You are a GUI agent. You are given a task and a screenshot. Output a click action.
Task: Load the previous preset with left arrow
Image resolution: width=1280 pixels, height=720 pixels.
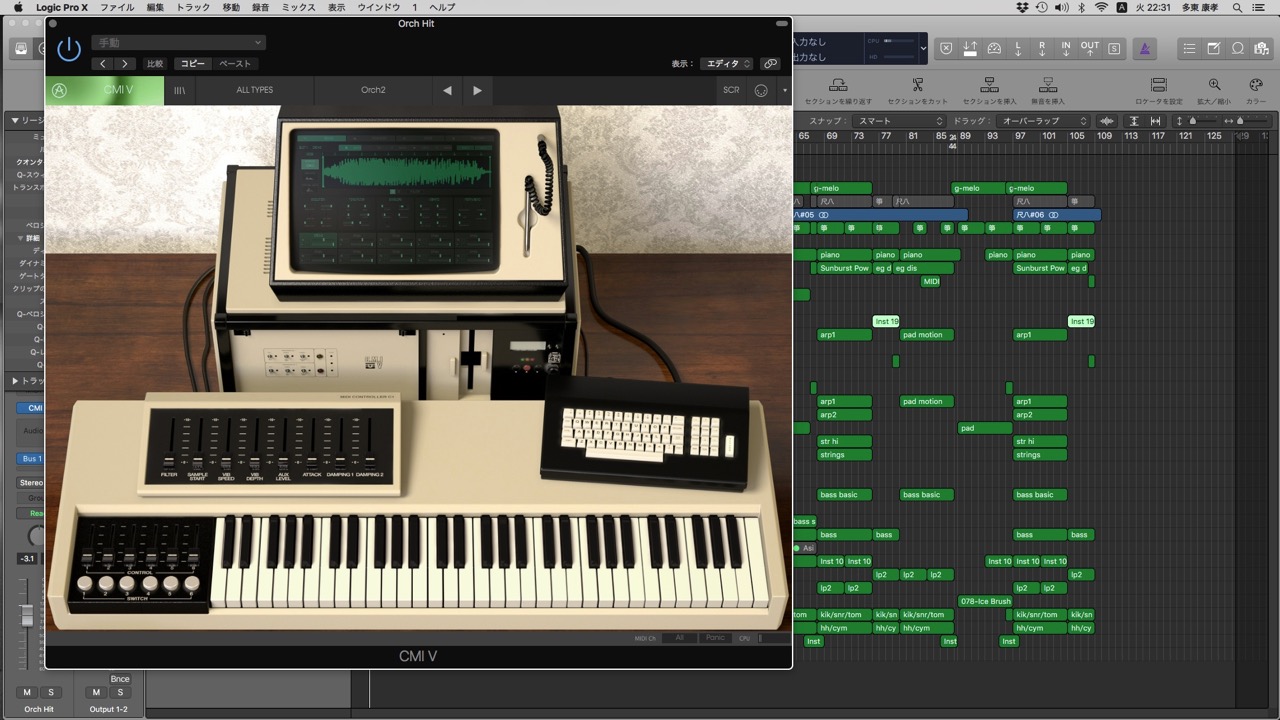click(x=447, y=90)
